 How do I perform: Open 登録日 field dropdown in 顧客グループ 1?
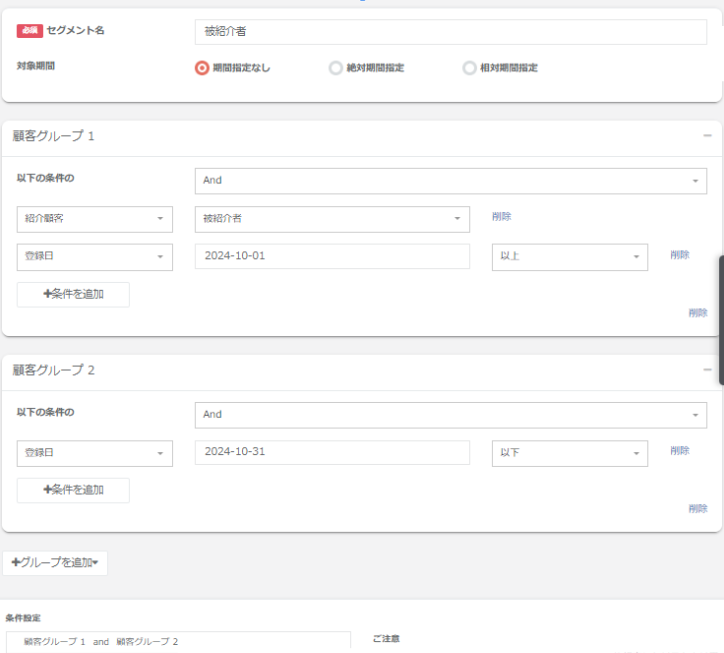click(95, 257)
